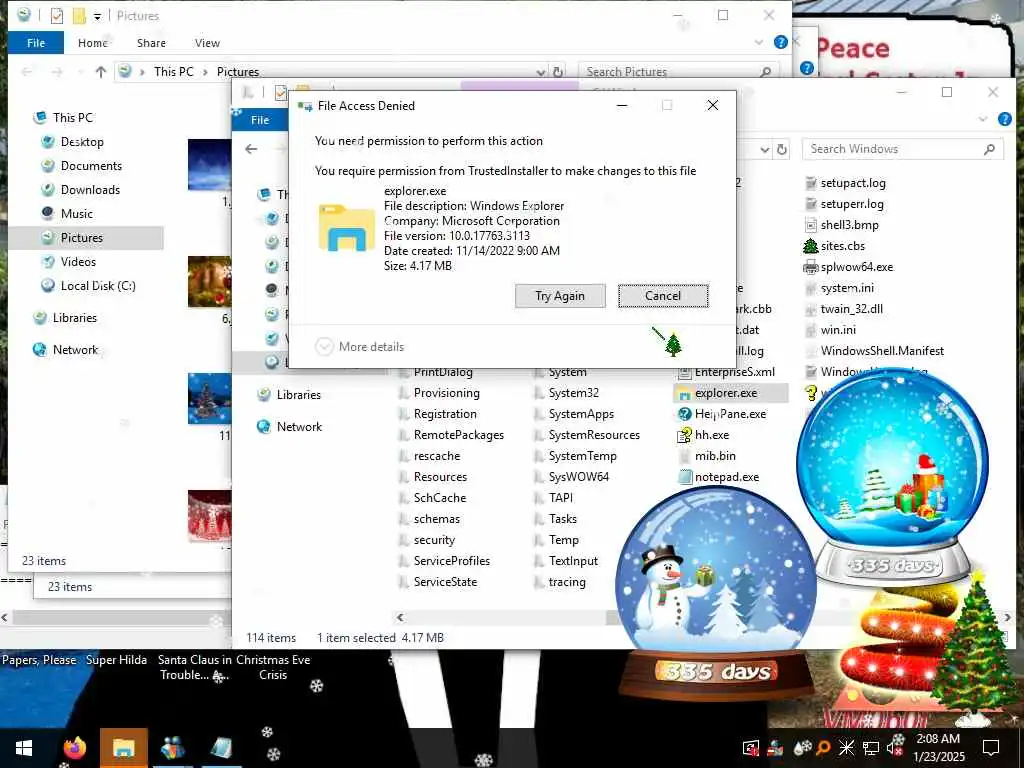Expand More details in the dialog

click(x=360, y=347)
